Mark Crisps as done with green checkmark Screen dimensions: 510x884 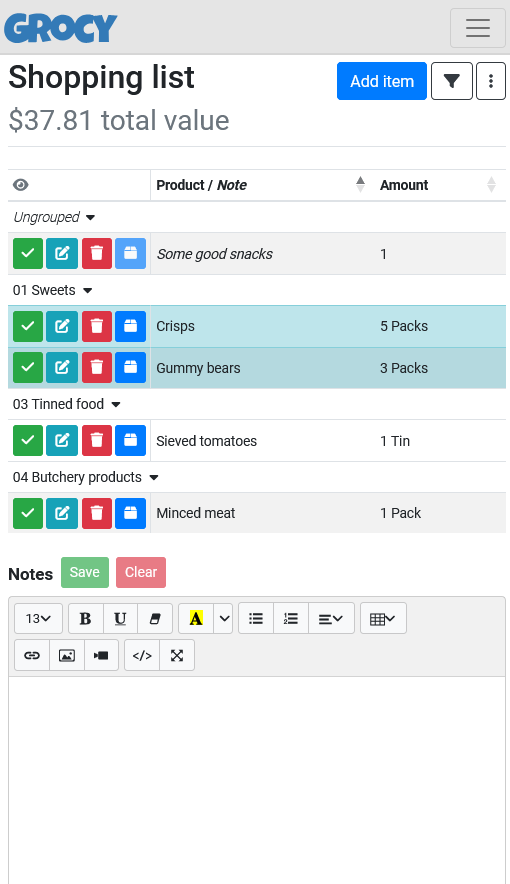(28, 326)
